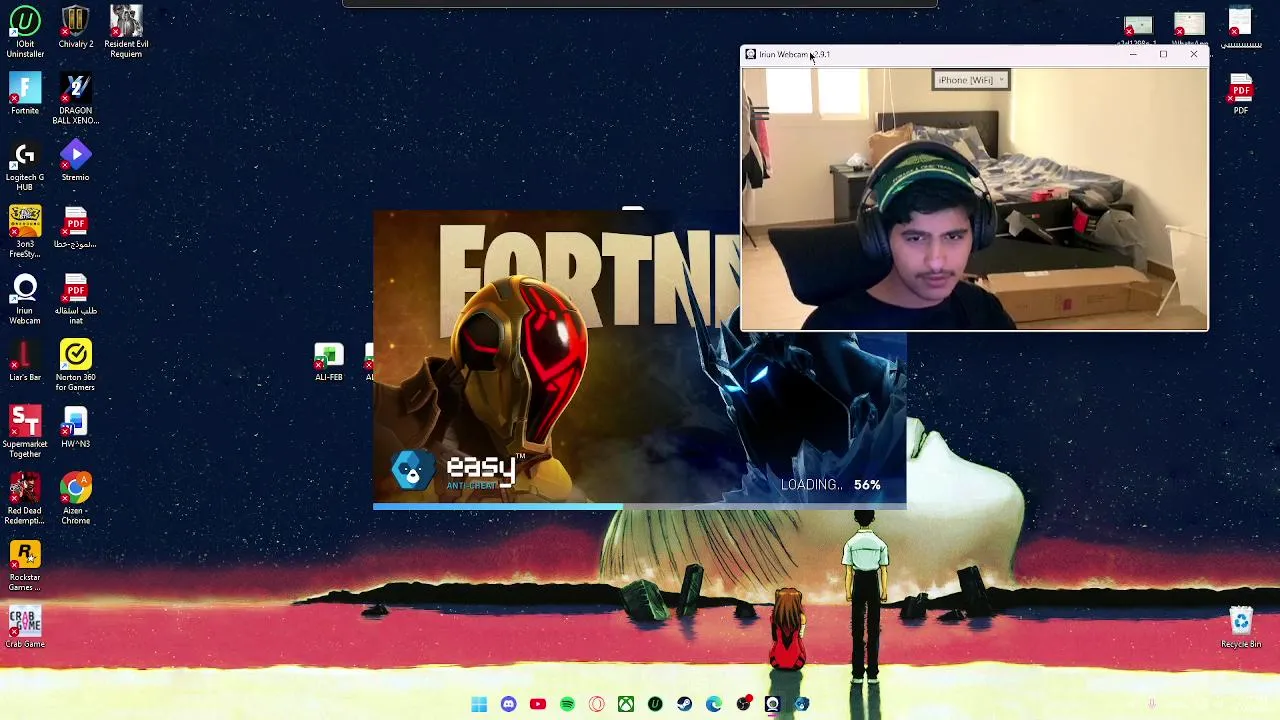Expand the iPhone (WiFi) camera source dropdown
The height and width of the screenshot is (720, 1280).
(970, 80)
